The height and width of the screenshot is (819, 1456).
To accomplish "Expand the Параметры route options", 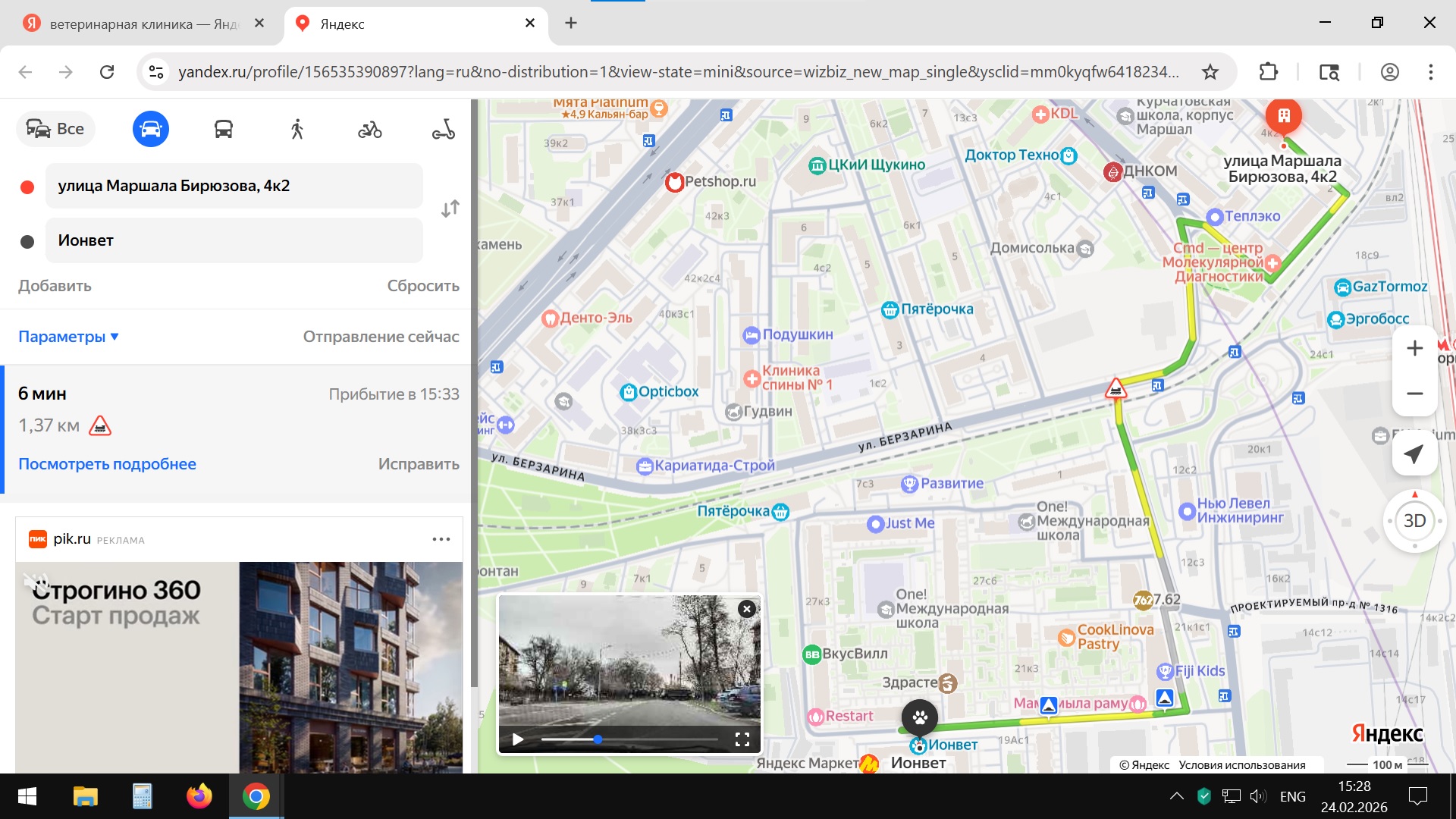I will coord(68,337).
